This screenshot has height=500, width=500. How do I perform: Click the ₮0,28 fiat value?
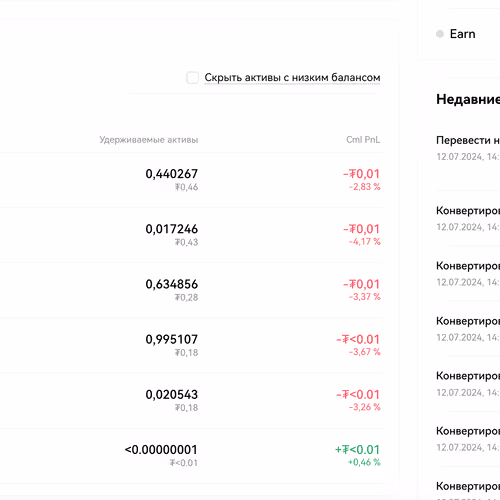tap(187, 297)
